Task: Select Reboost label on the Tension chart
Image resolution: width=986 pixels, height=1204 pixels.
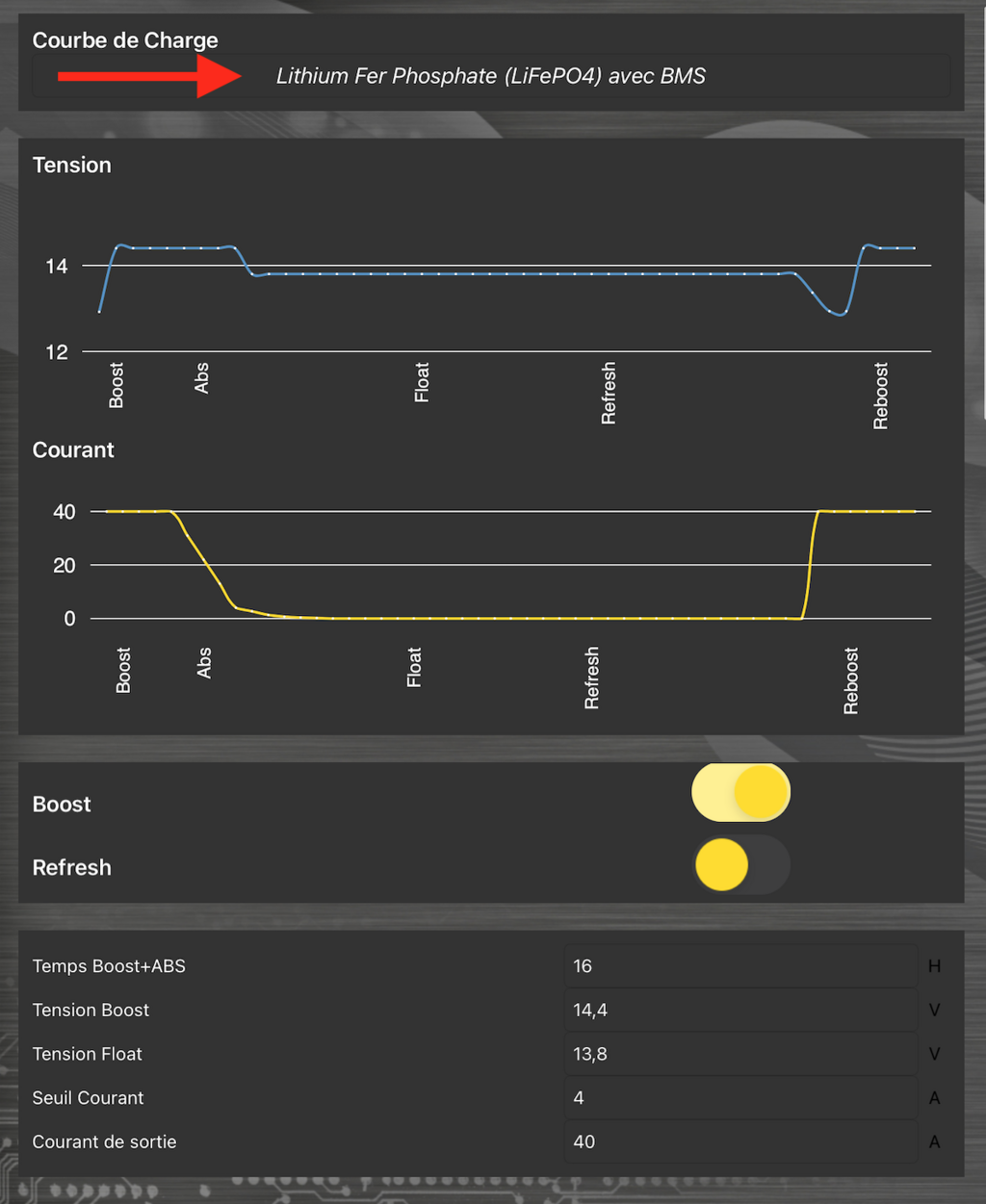Action: click(x=881, y=396)
